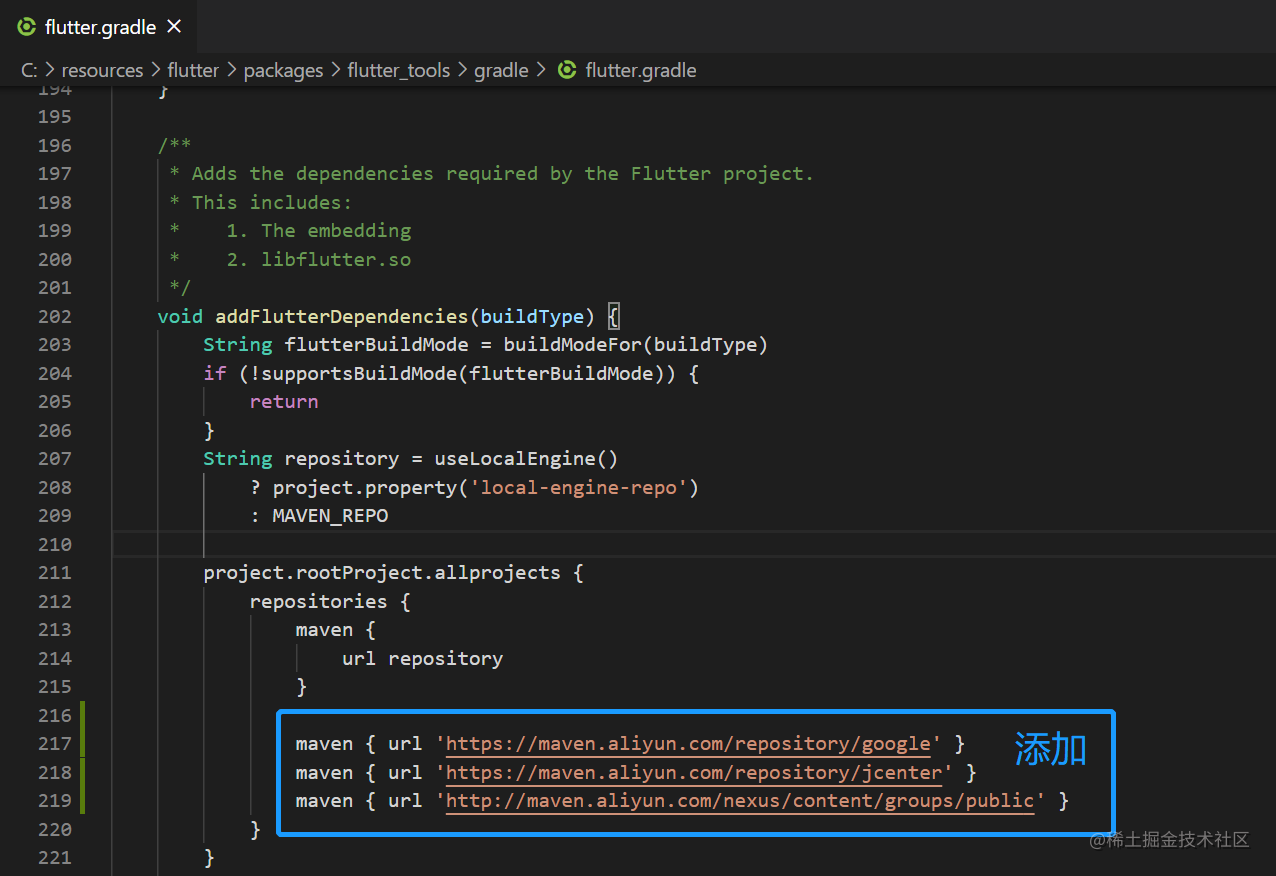Click the green gutter change indicator beside line 216
The height and width of the screenshot is (876, 1276).
pyautogui.click(x=83, y=716)
